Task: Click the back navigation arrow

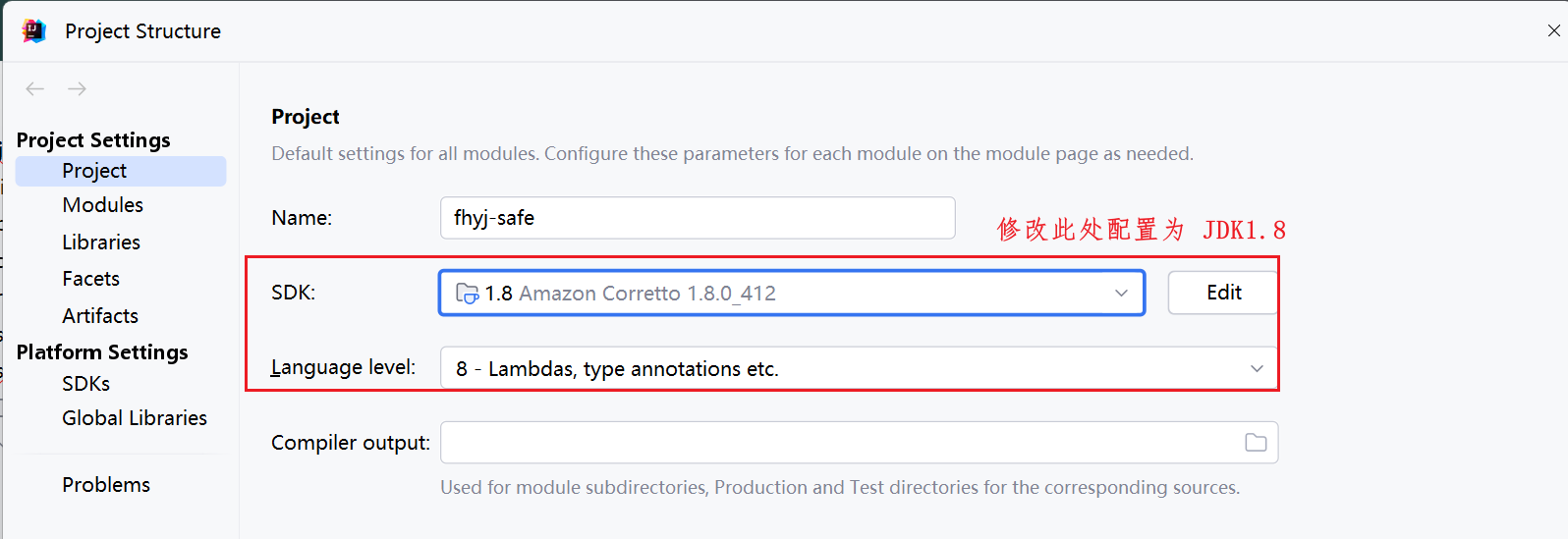Action: 35,89
